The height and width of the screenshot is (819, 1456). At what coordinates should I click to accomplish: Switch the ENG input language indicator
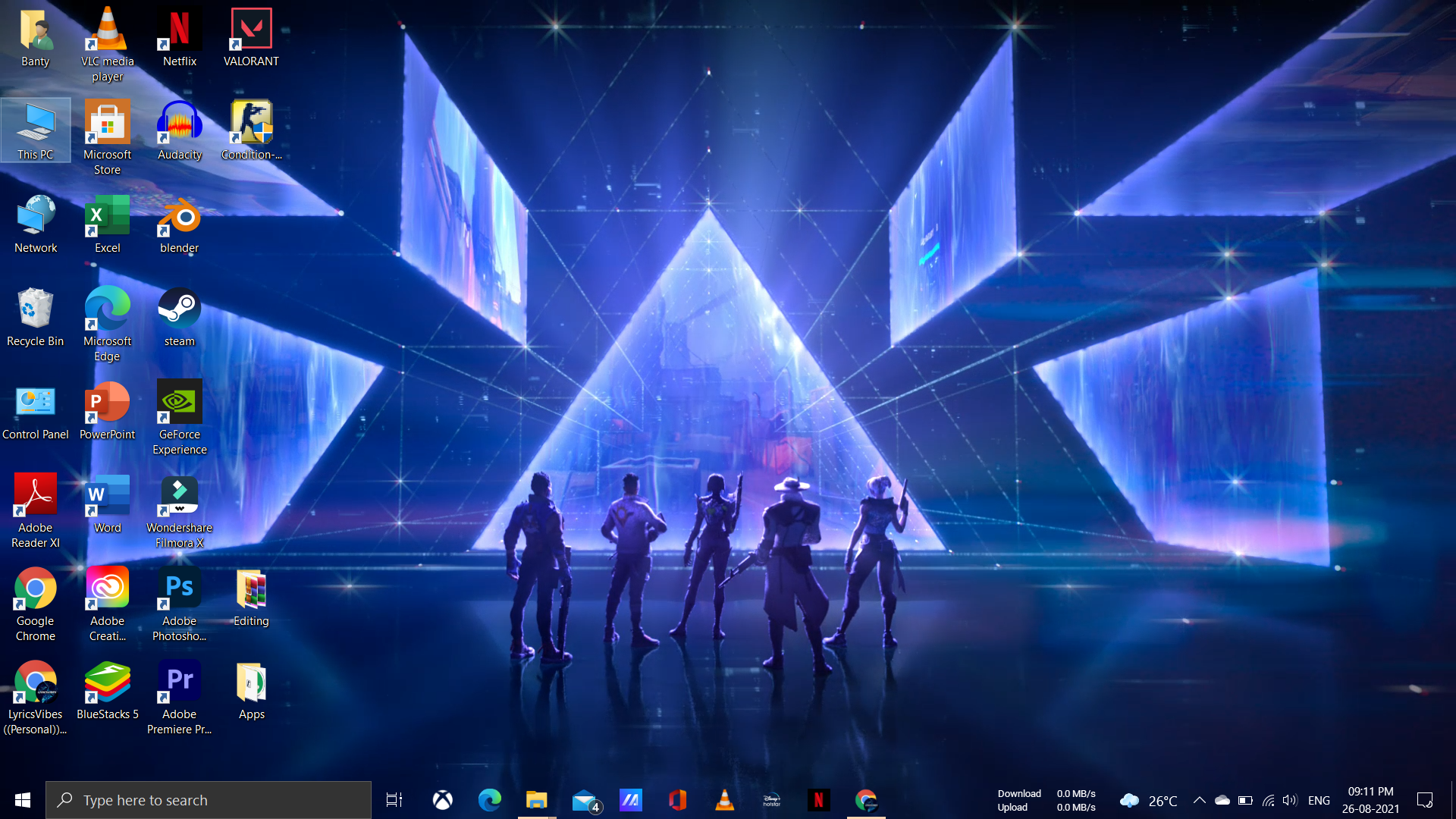(1319, 800)
